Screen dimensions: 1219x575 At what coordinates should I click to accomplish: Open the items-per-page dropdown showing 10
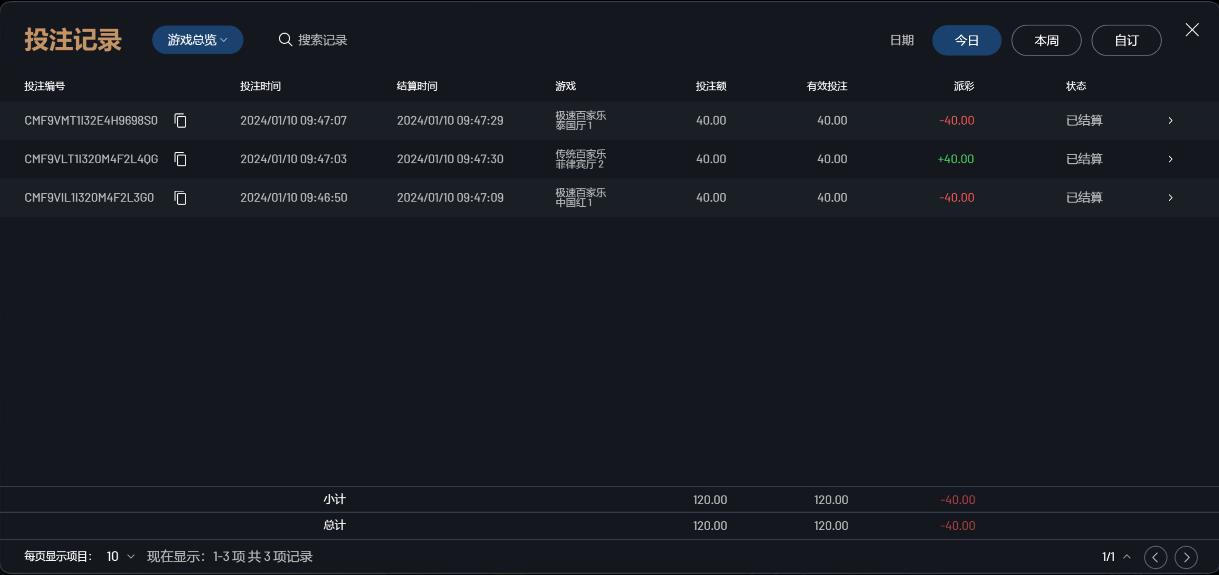120,556
